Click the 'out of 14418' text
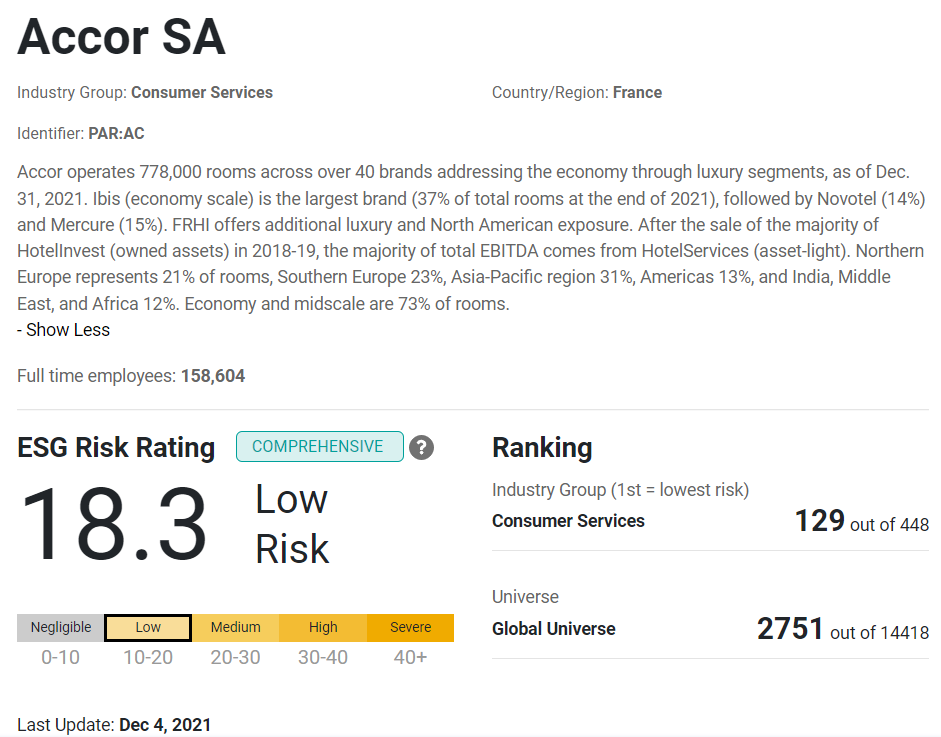The image size is (941, 737). click(880, 633)
